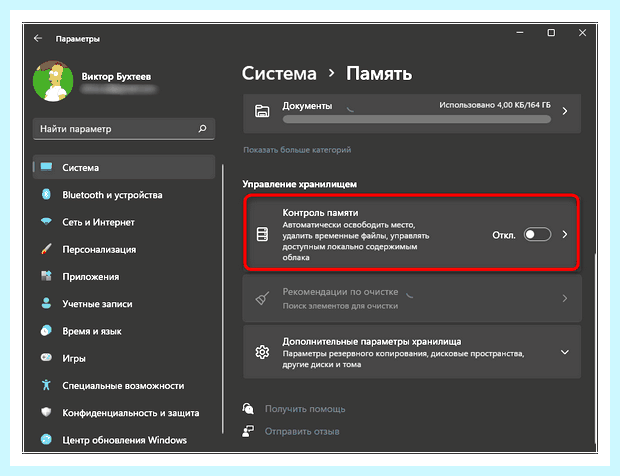This screenshot has height=476, width=620.
Task: Click the Учетные записи person icon
Action: [46, 303]
